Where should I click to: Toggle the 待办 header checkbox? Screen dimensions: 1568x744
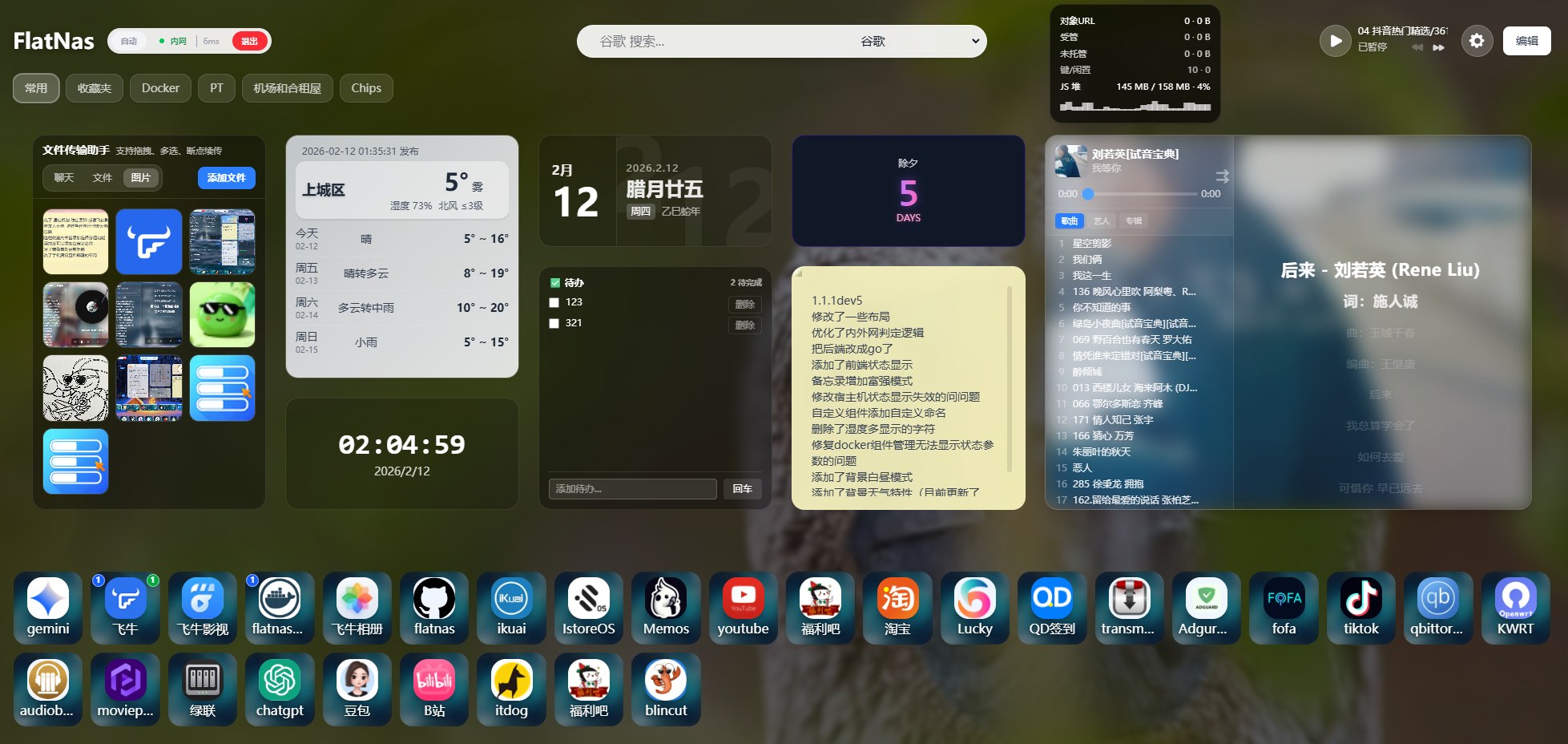point(554,282)
